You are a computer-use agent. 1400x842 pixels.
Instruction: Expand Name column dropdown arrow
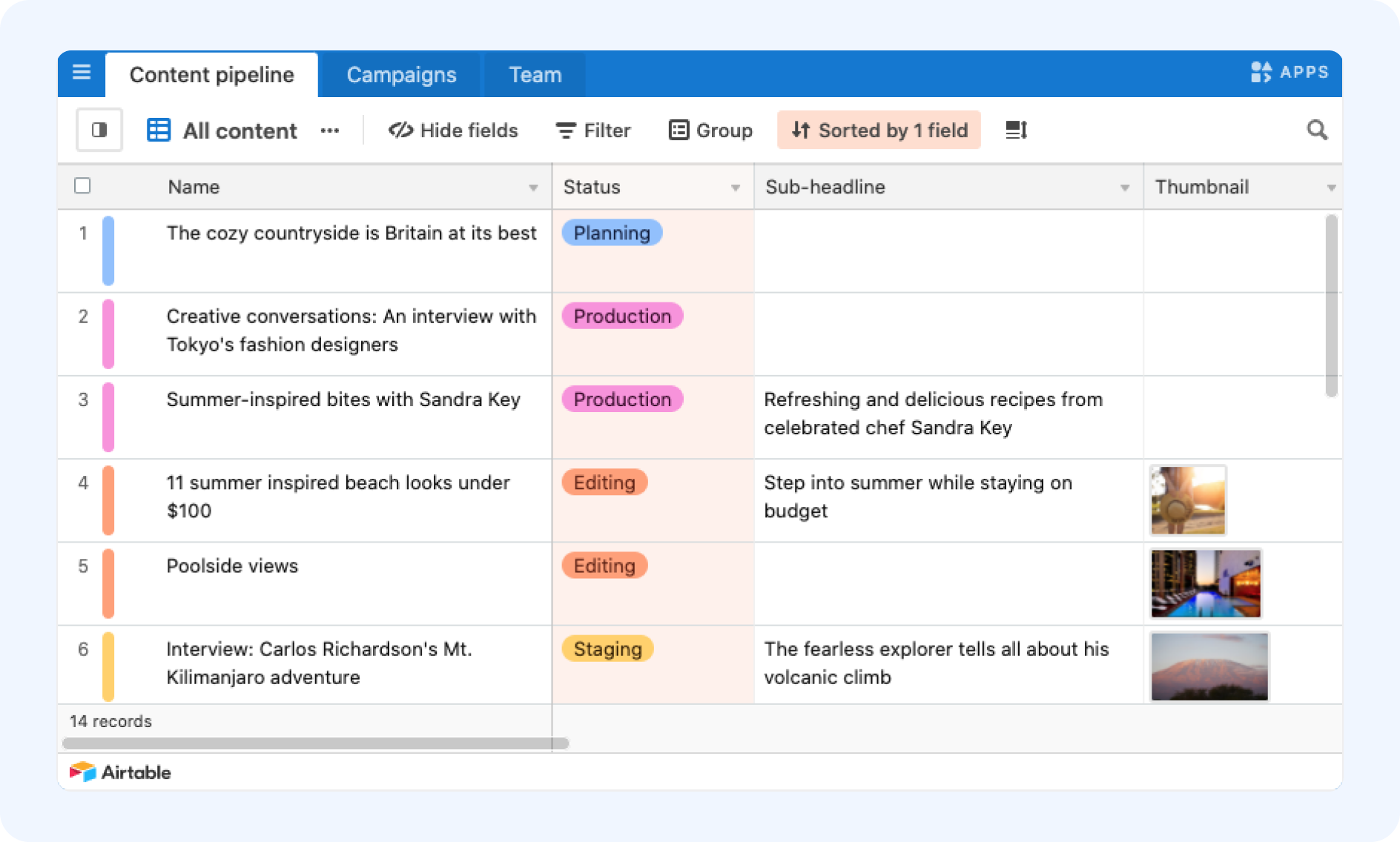533,188
